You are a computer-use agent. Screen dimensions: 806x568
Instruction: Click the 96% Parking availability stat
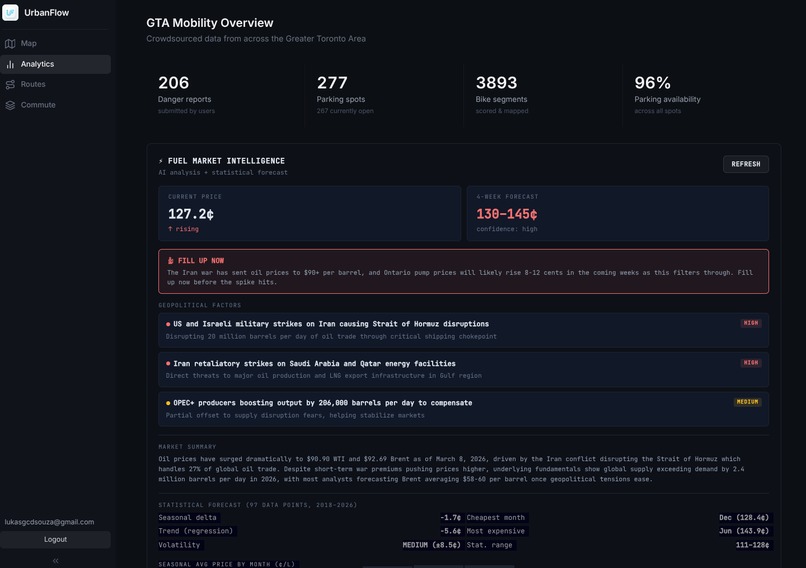click(702, 96)
